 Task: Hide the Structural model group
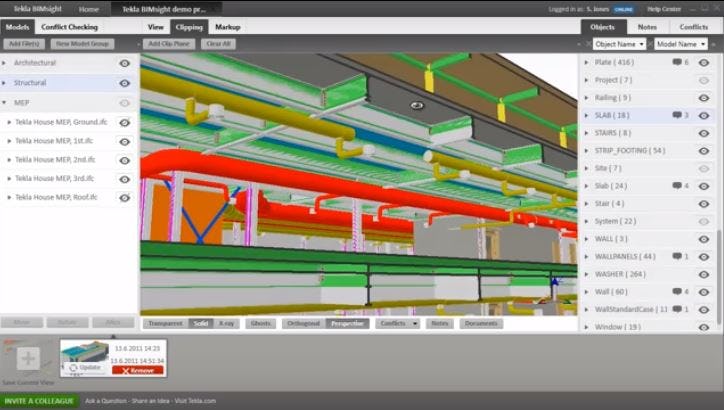(x=125, y=83)
